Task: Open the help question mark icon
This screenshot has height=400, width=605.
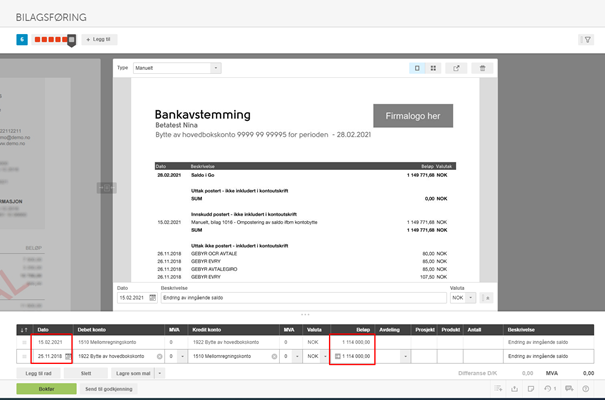Action: [x=586, y=388]
